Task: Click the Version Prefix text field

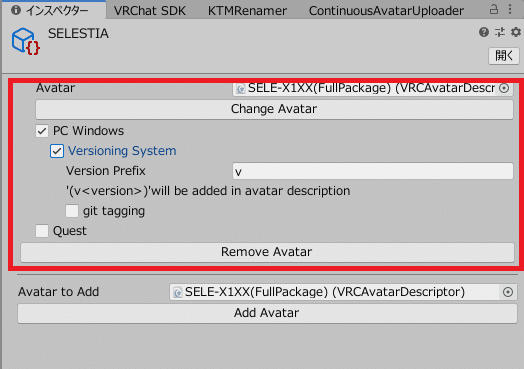Action: [x=373, y=171]
